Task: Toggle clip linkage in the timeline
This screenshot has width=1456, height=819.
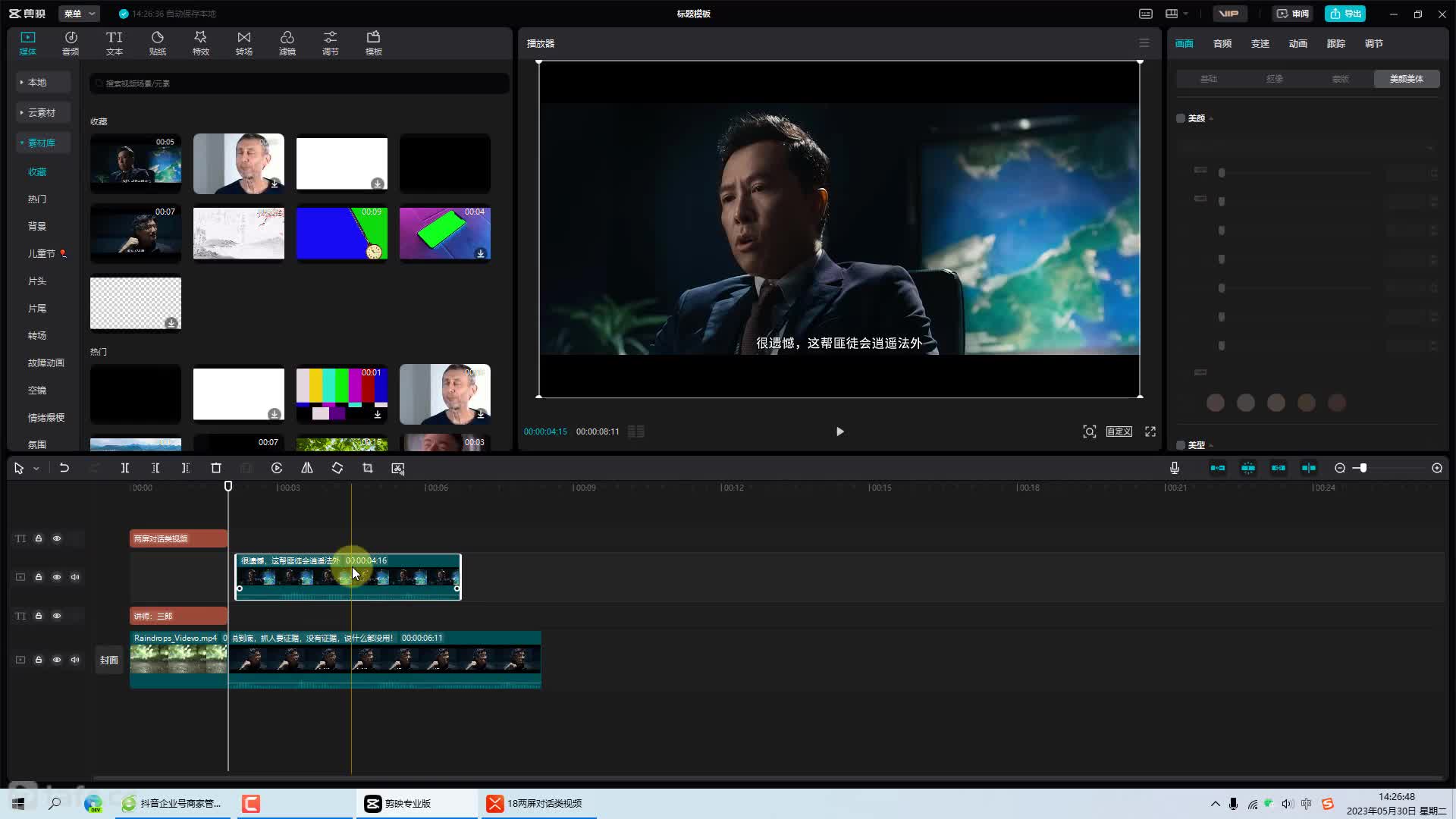Action: click(1279, 469)
